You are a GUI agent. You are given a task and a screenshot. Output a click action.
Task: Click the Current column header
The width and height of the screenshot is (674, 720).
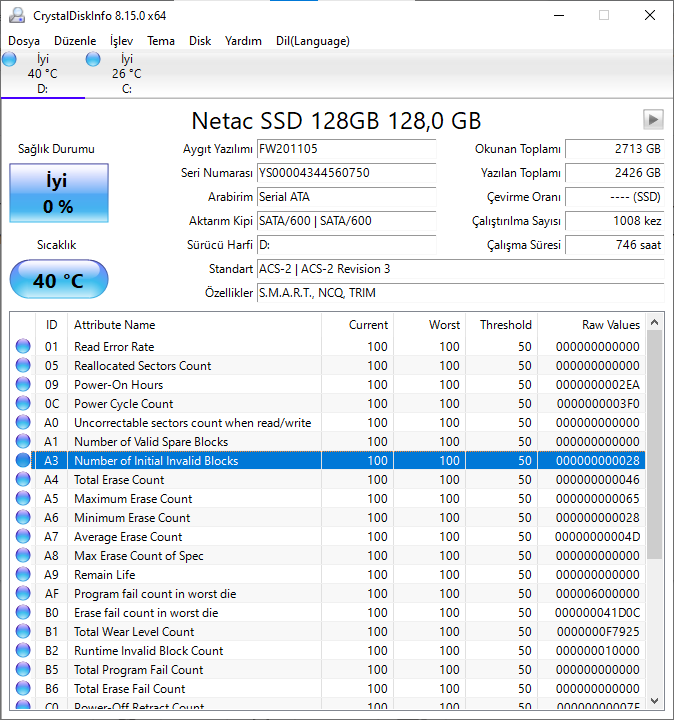tap(357, 325)
